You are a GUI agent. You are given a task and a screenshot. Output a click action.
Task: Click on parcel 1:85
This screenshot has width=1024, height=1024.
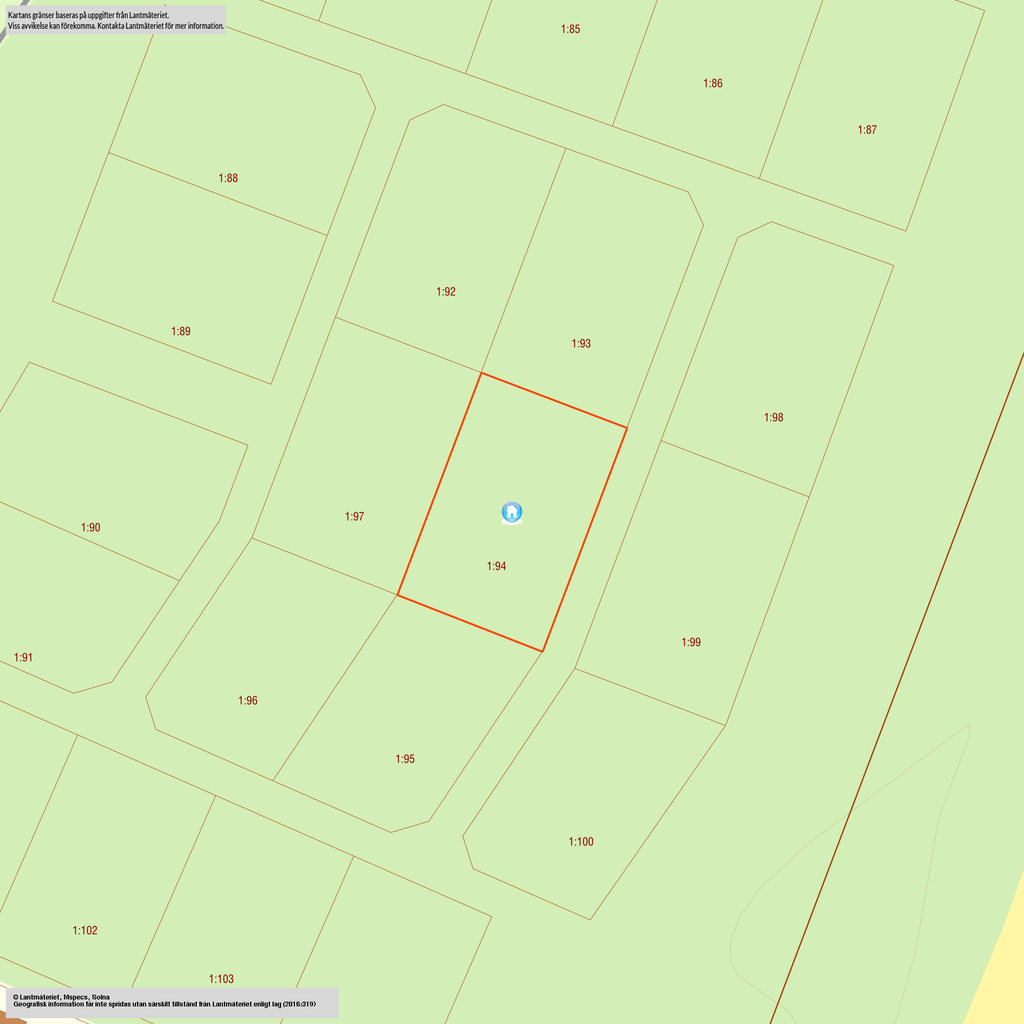point(570,29)
